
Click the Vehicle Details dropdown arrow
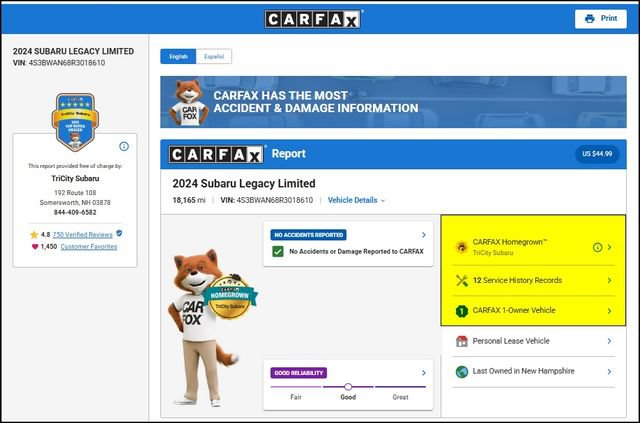383,201
